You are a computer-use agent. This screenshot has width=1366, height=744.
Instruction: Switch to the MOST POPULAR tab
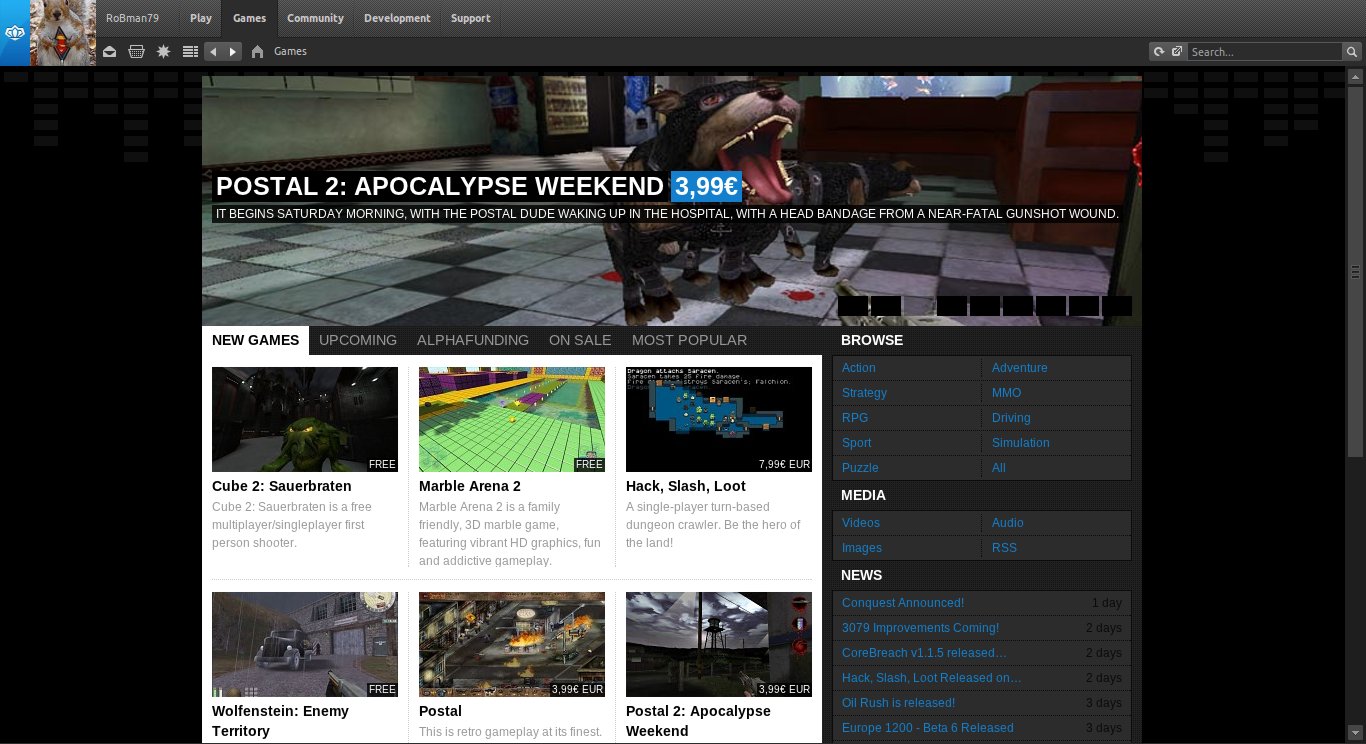click(689, 340)
